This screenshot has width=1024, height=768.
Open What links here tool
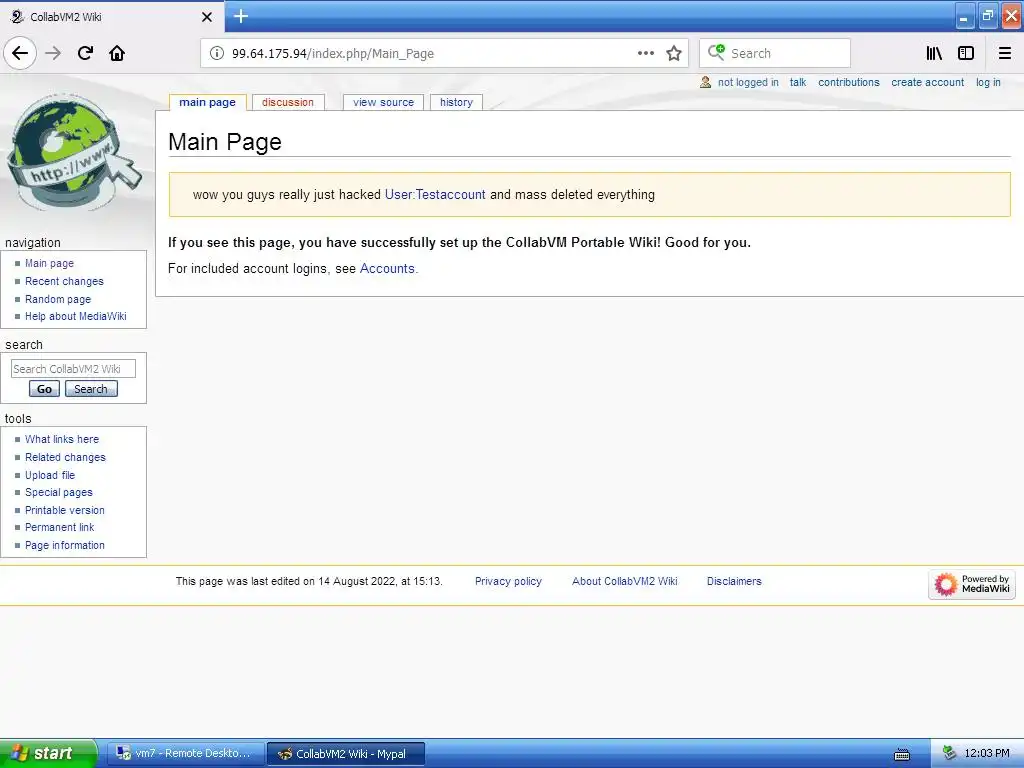(x=62, y=440)
